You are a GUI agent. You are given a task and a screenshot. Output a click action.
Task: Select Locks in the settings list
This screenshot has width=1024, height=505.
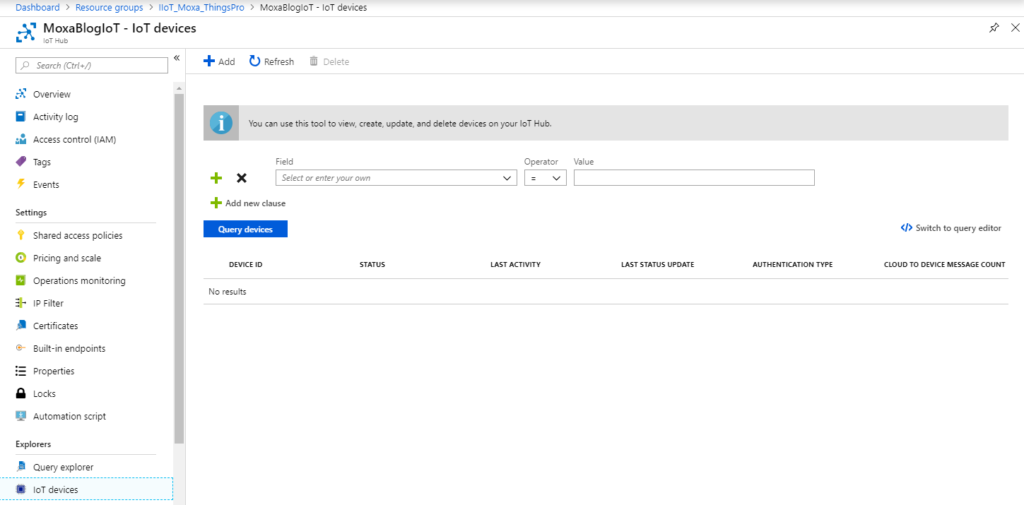click(44, 394)
